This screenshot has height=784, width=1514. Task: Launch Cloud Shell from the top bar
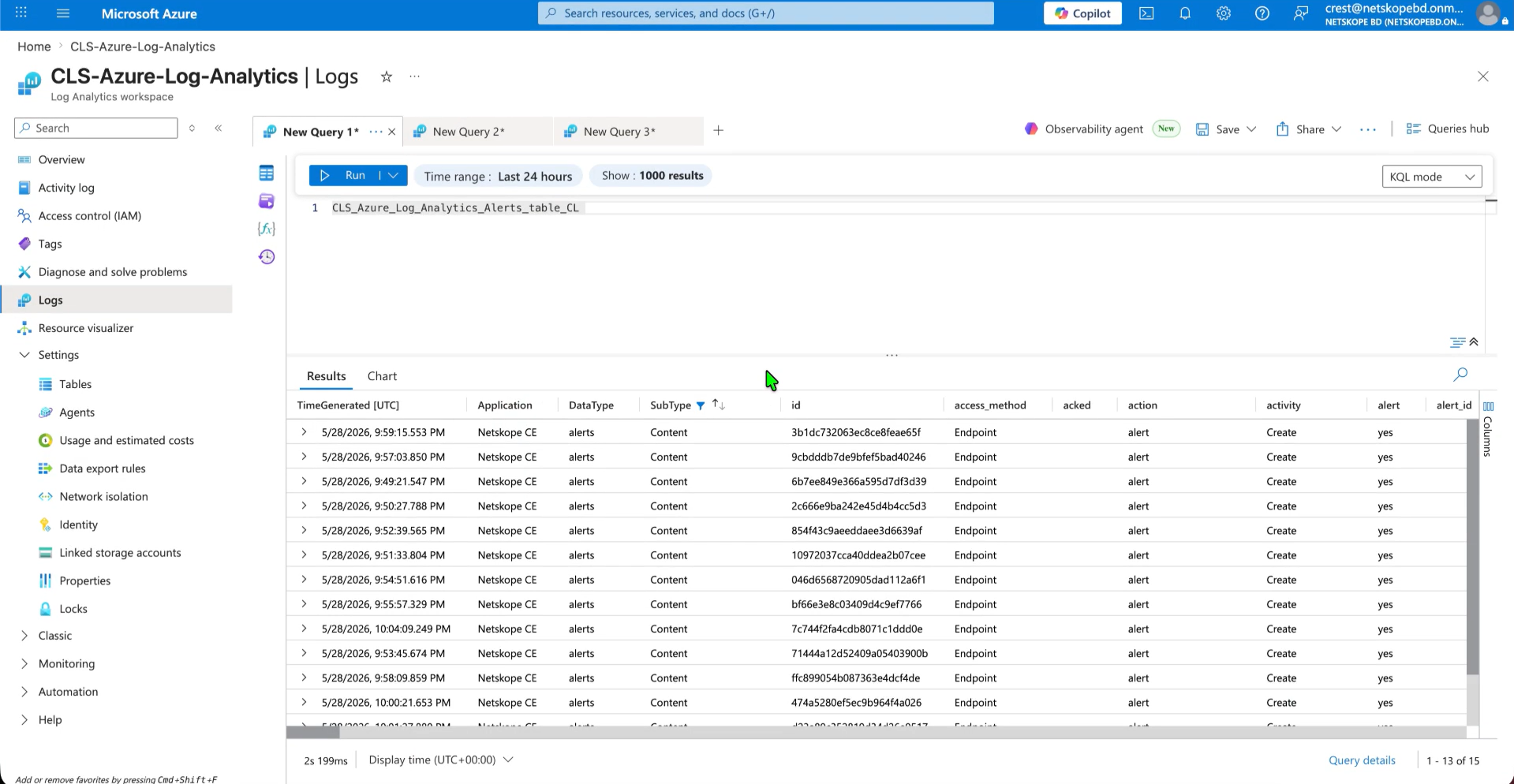coord(1146,13)
